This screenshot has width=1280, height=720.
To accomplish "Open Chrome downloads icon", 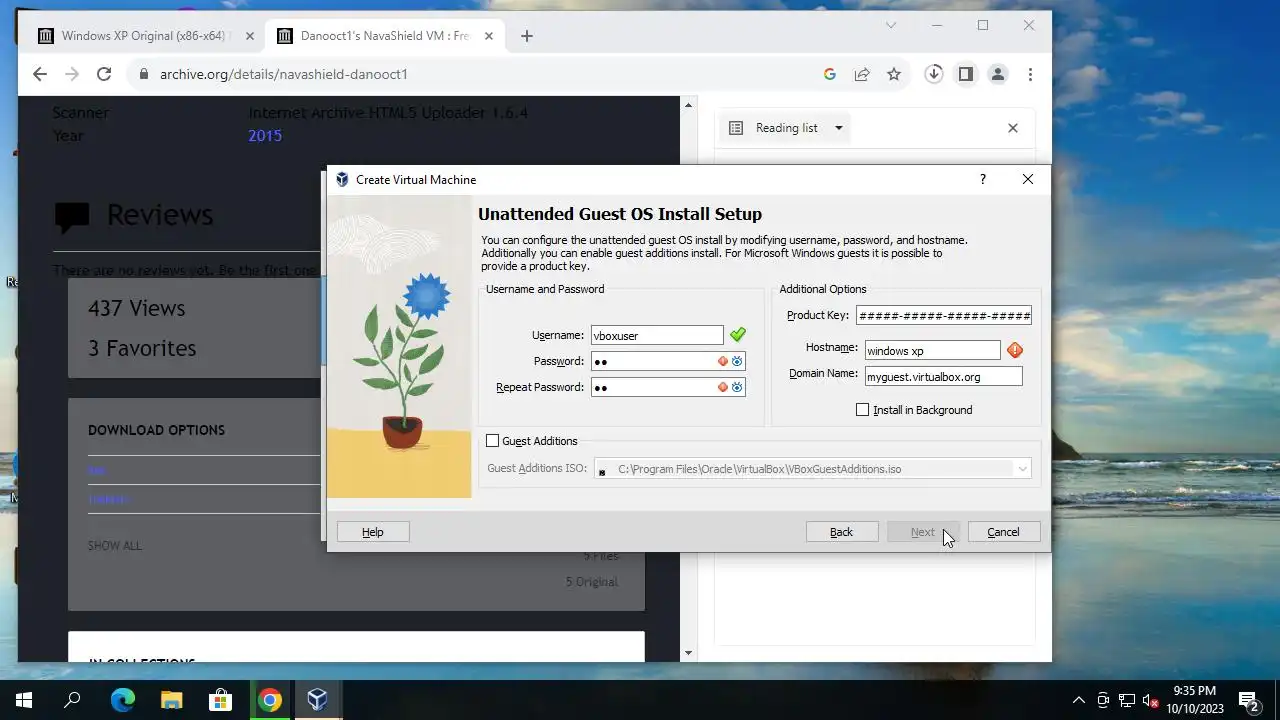I will [x=934, y=74].
